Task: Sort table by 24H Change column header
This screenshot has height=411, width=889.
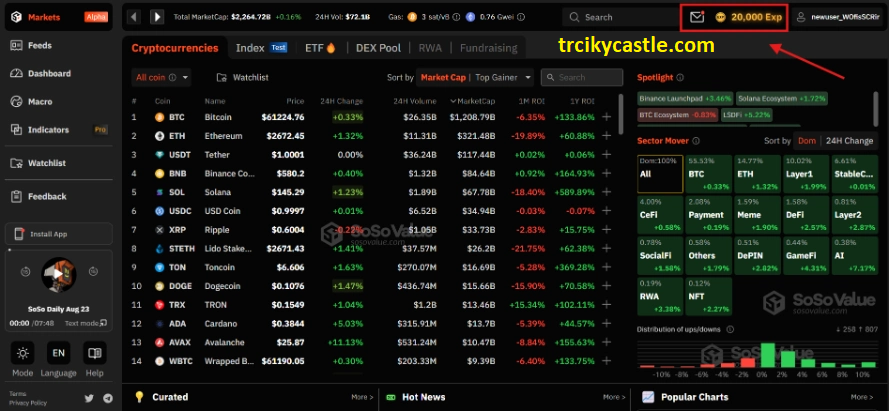Action: click(341, 101)
